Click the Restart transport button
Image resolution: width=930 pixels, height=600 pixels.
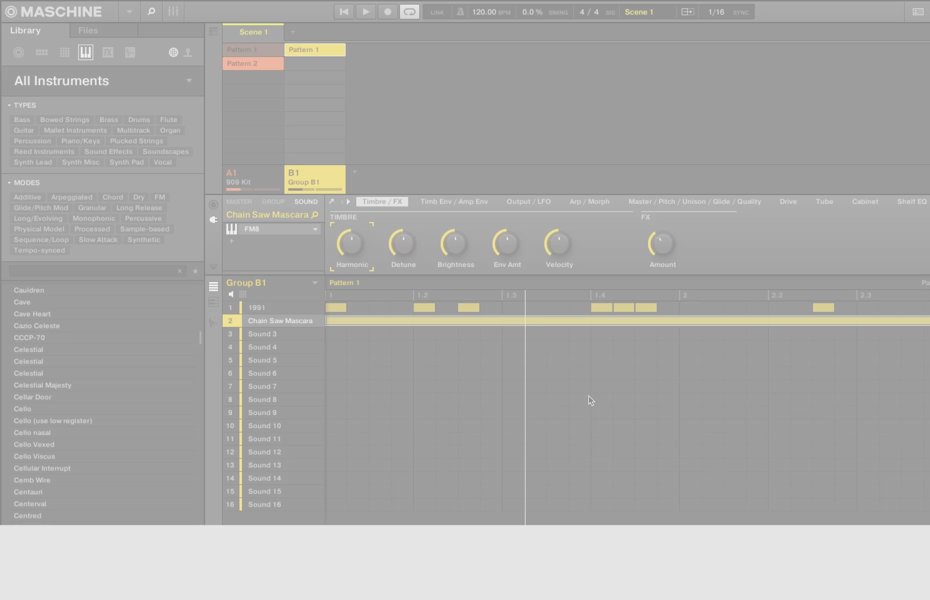(344, 12)
